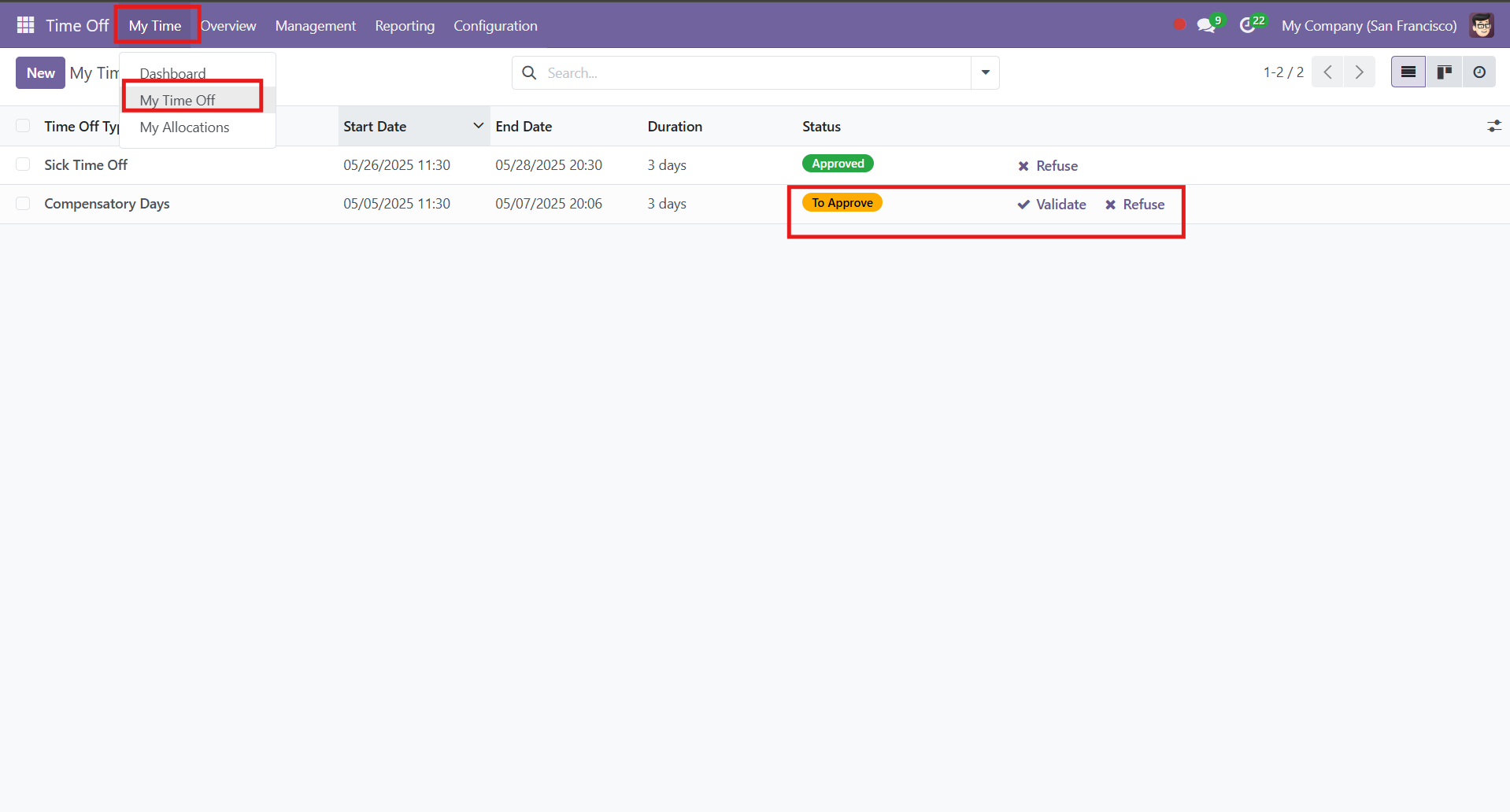Click the search magnifier icon

(x=528, y=72)
